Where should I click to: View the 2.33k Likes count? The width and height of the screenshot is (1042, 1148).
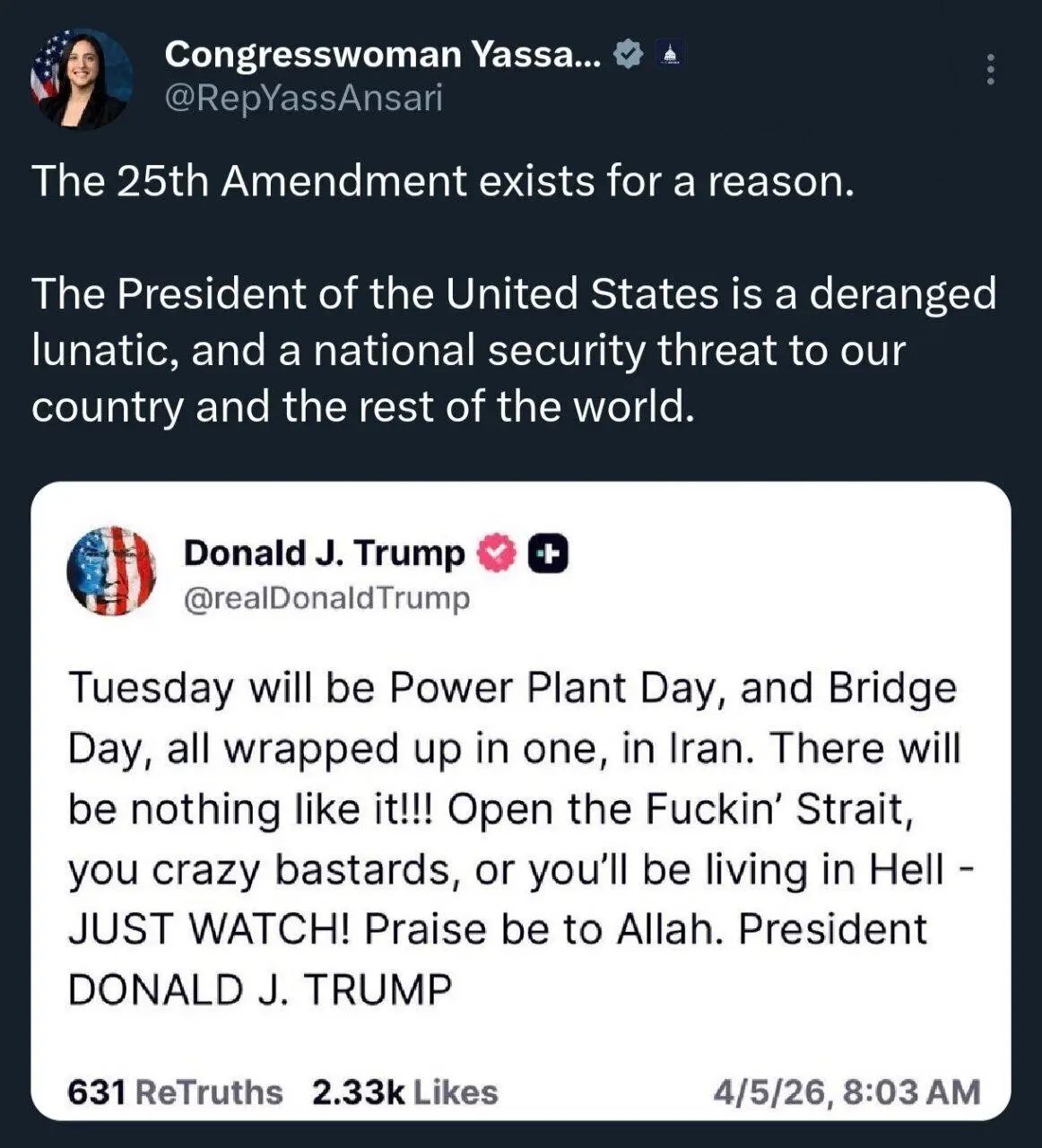(x=404, y=1092)
